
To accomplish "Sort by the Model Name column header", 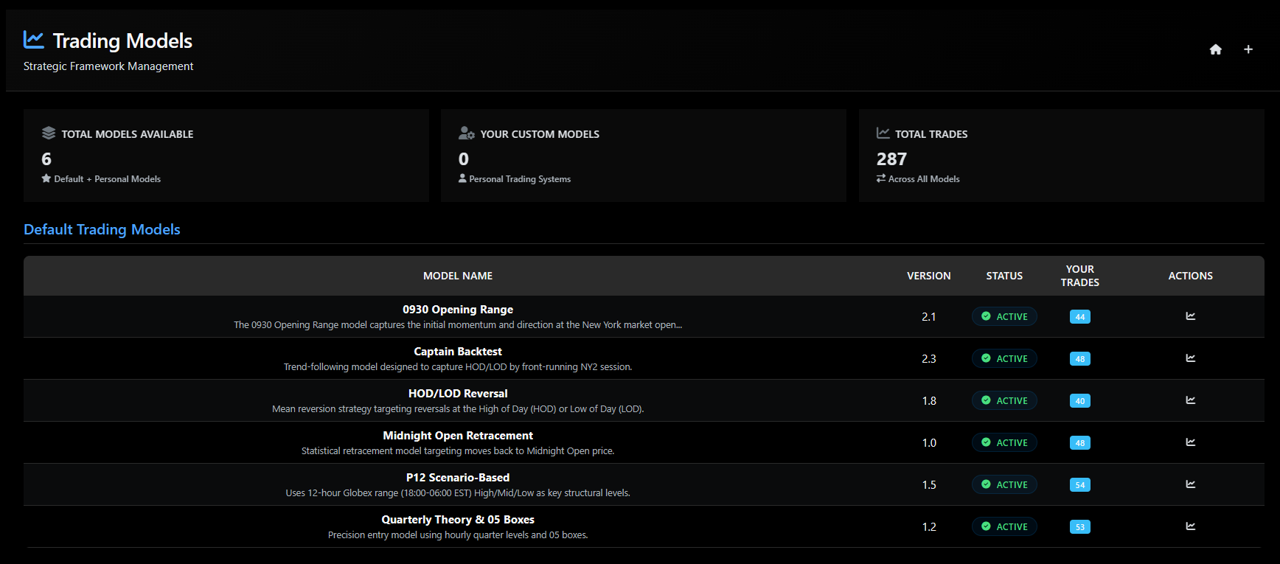I will click(x=458, y=276).
